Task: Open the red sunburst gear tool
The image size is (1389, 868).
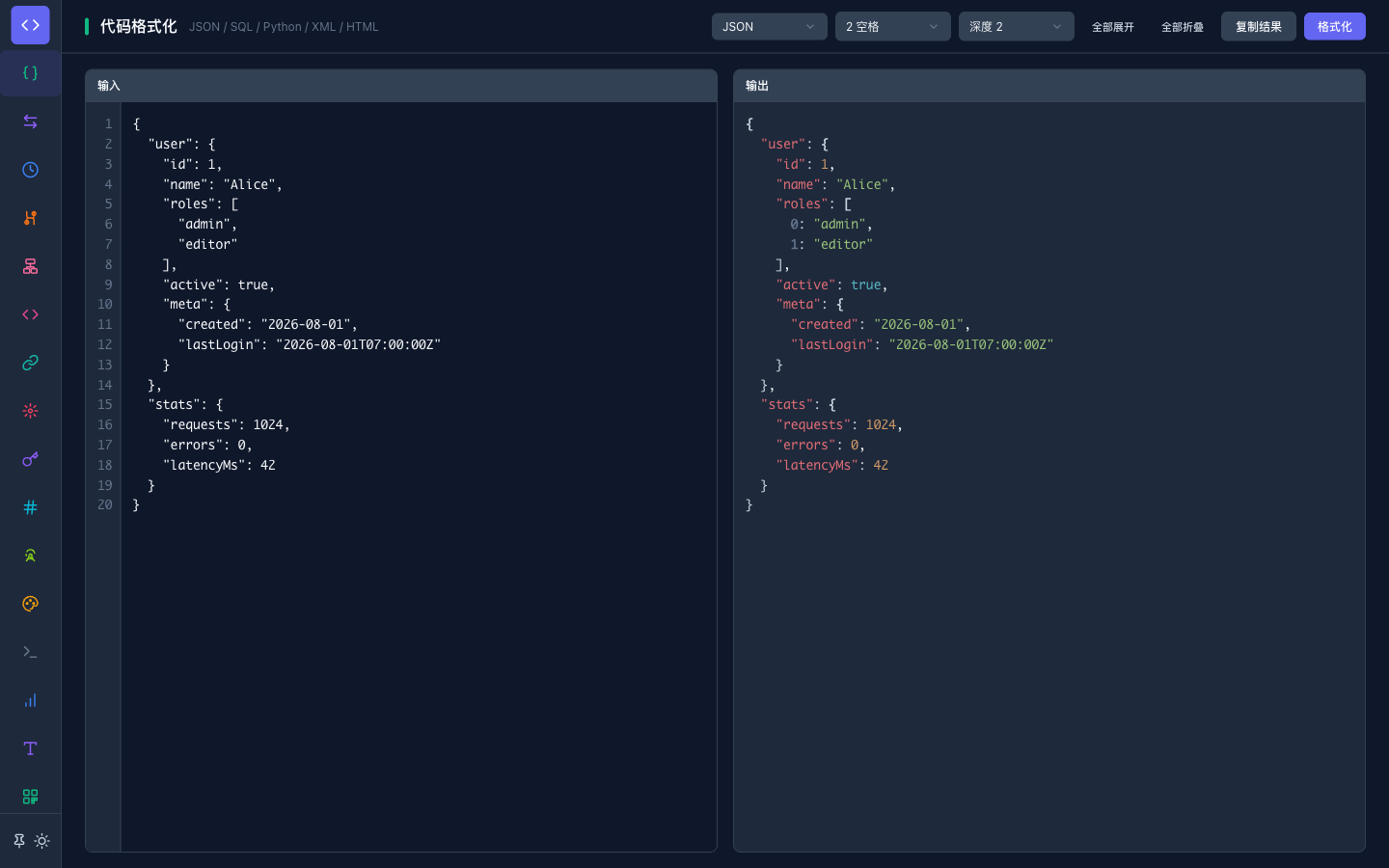Action: [30, 411]
